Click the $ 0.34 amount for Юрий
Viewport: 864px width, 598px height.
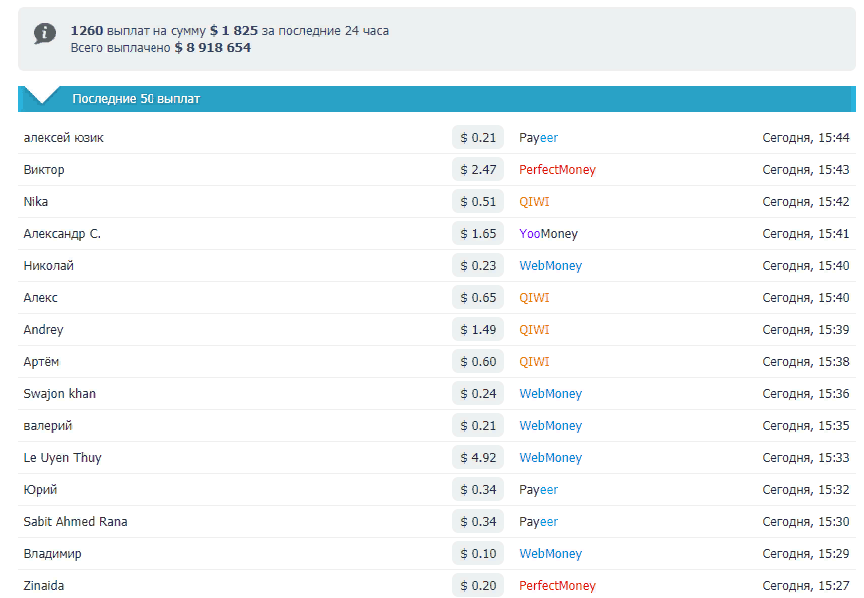pos(478,489)
